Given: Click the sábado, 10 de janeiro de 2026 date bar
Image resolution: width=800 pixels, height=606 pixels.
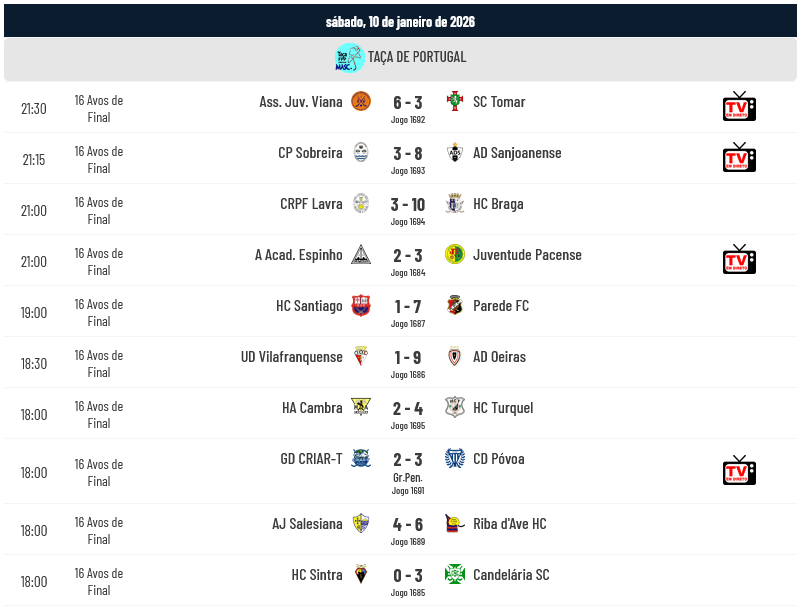Looking at the screenshot, I should pos(400,21).
